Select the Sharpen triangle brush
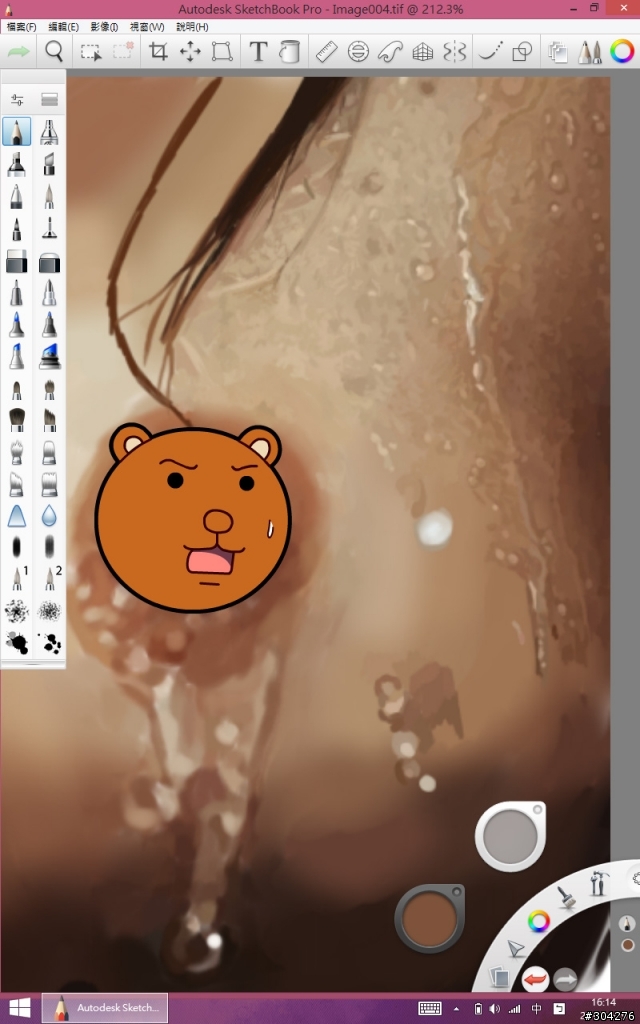The height and width of the screenshot is (1024, 640). coord(17,516)
